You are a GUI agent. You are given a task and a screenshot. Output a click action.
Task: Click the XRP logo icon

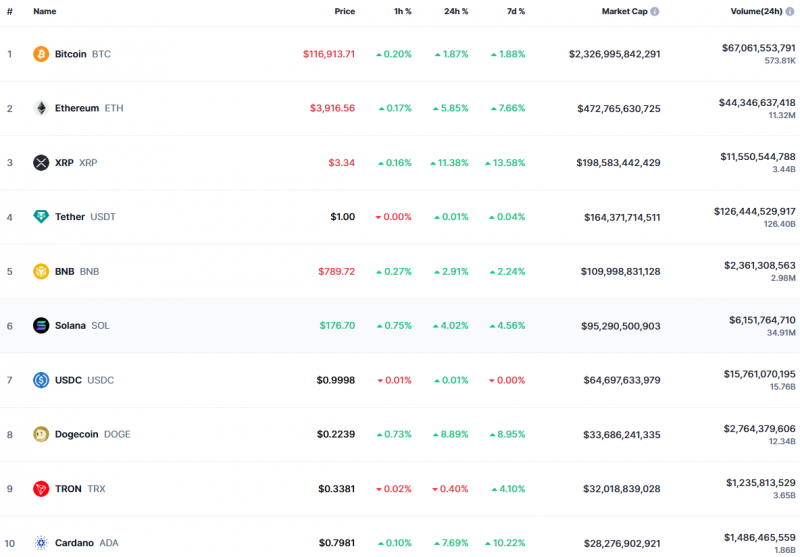click(x=41, y=163)
